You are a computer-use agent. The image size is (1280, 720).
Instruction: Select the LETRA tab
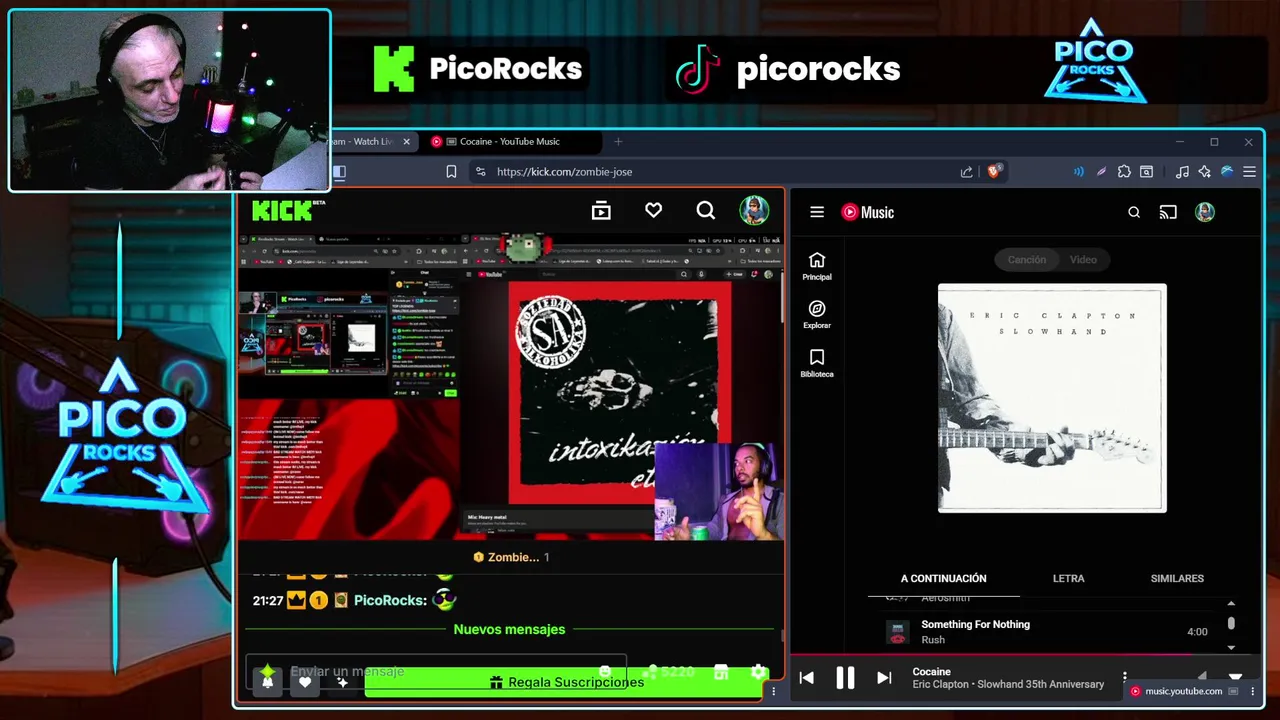[1068, 578]
